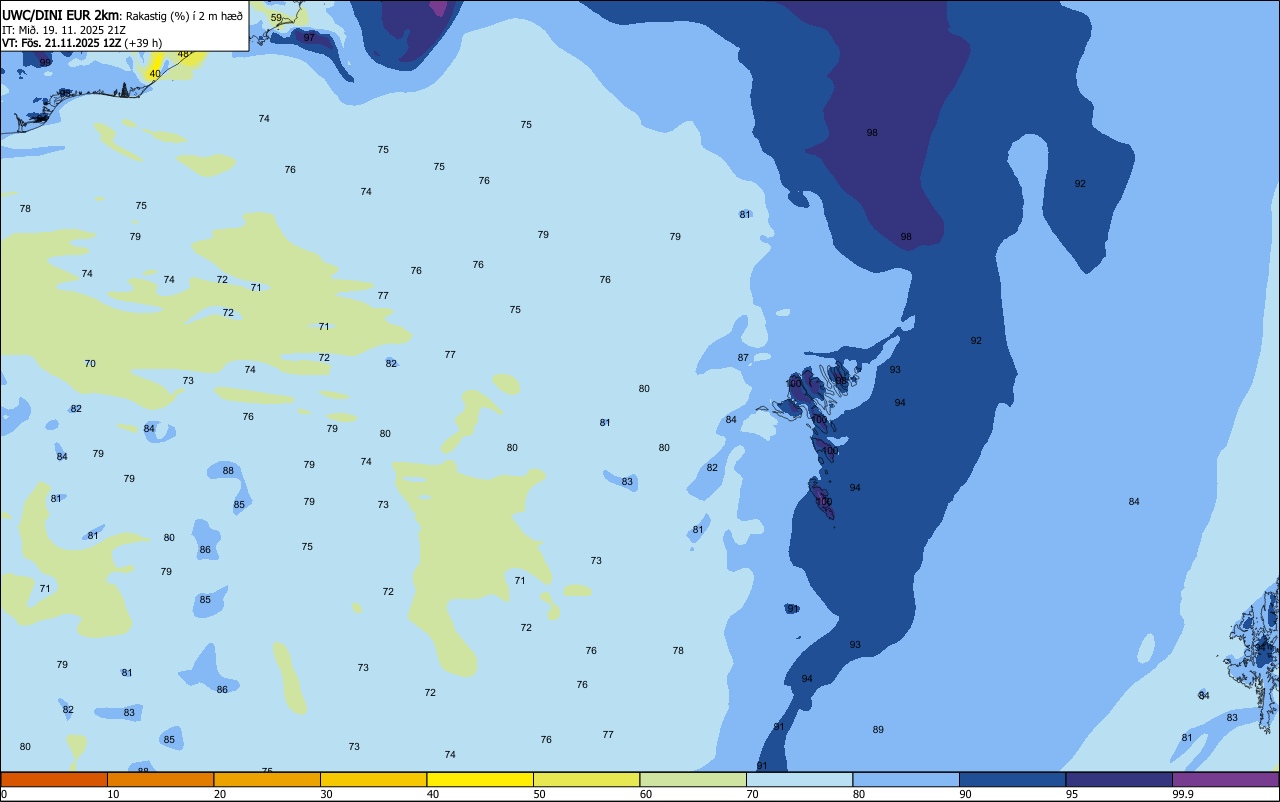The height and width of the screenshot is (802, 1280).
Task: Click the humidity value 59 on the map
Action: pos(276,17)
